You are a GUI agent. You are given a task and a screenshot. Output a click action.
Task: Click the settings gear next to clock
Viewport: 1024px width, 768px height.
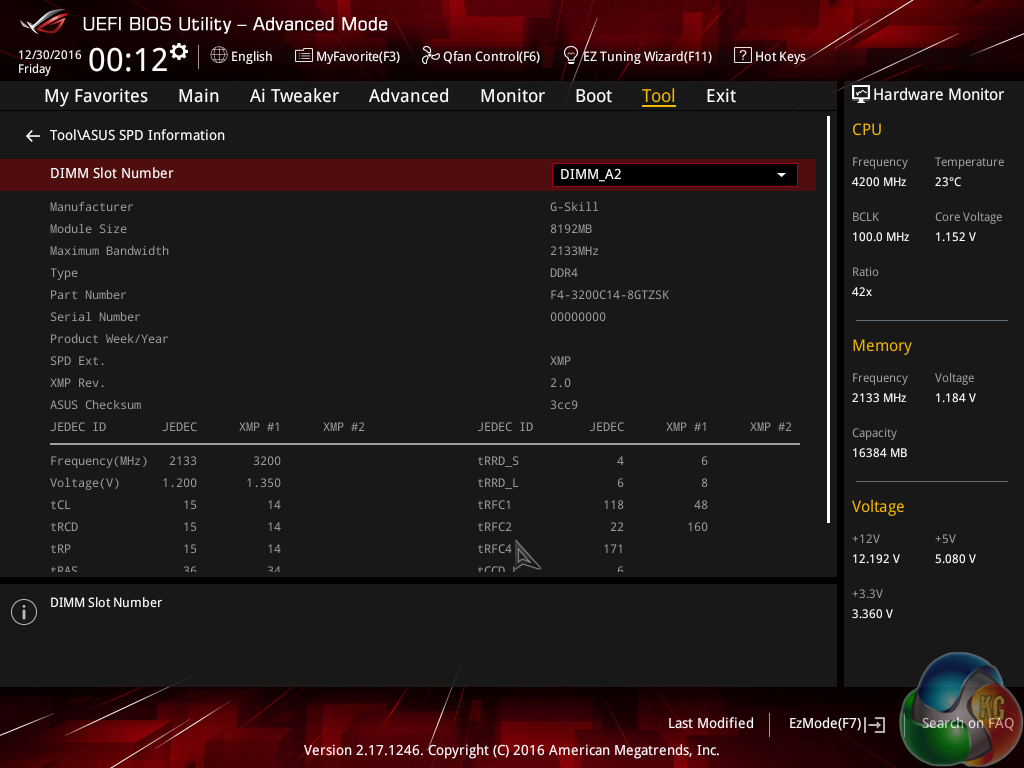pyautogui.click(x=179, y=52)
